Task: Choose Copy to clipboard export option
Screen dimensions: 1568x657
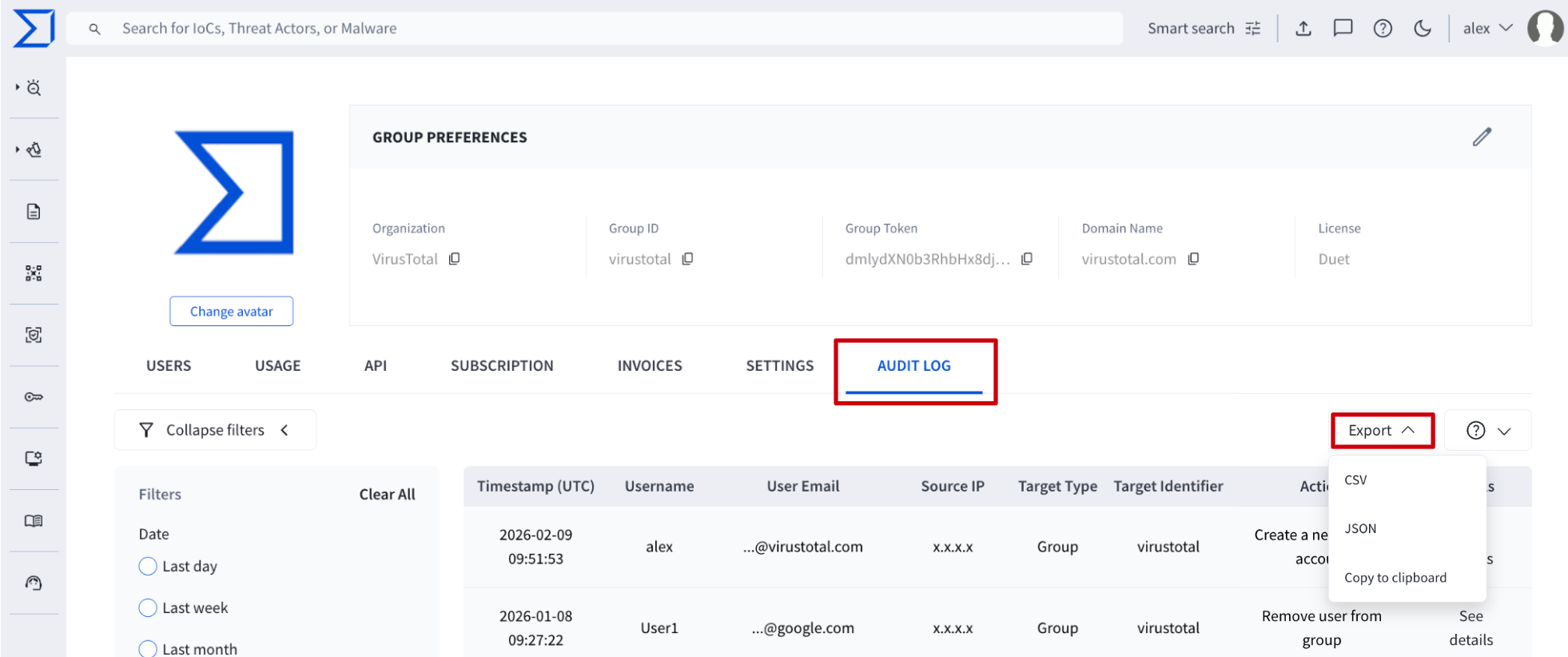Action: pyautogui.click(x=1395, y=577)
